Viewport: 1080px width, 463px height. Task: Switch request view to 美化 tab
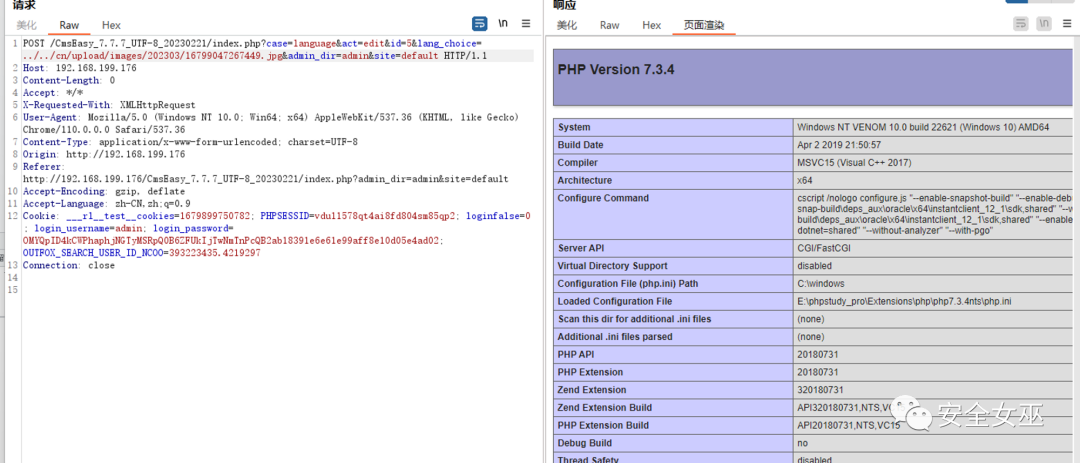[26, 25]
